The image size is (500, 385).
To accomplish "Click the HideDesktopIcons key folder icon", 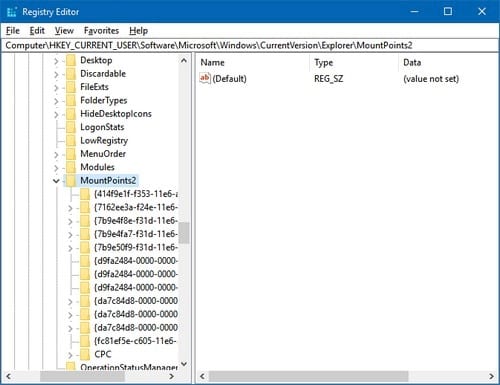I will (71, 114).
